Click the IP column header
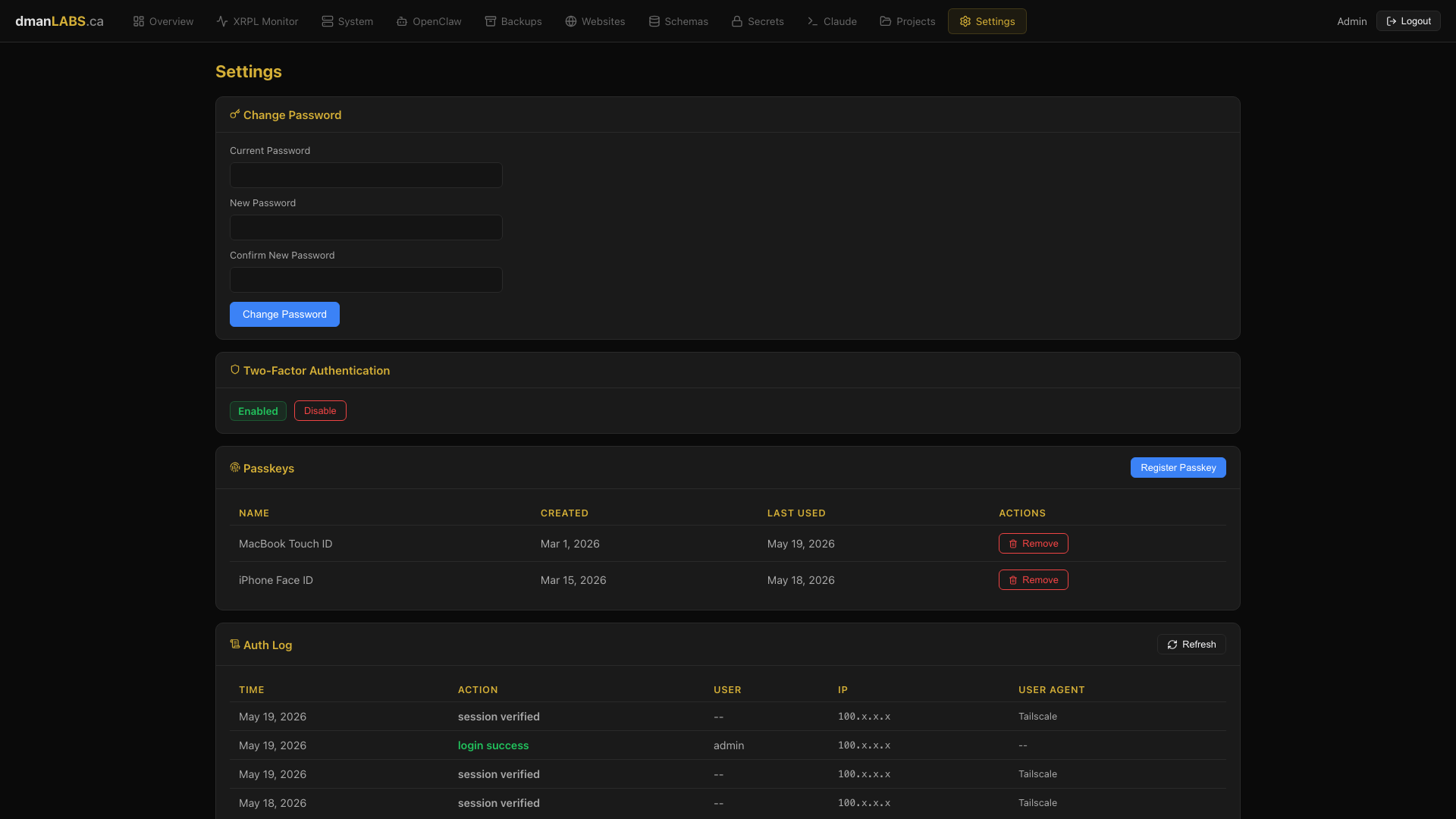This screenshot has width=1456, height=819. pyautogui.click(x=843, y=690)
